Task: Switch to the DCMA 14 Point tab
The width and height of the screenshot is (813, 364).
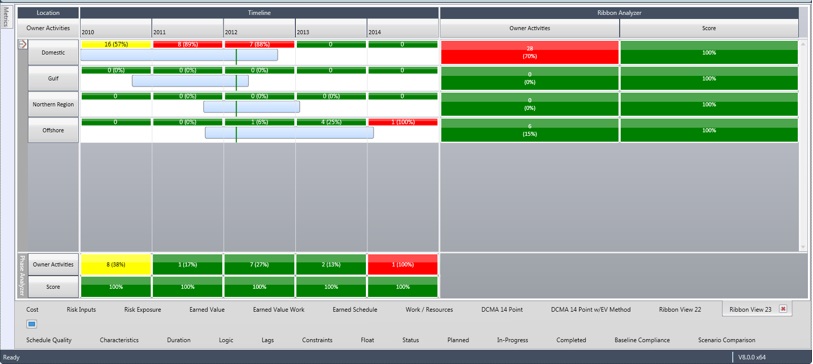Action: (501, 310)
